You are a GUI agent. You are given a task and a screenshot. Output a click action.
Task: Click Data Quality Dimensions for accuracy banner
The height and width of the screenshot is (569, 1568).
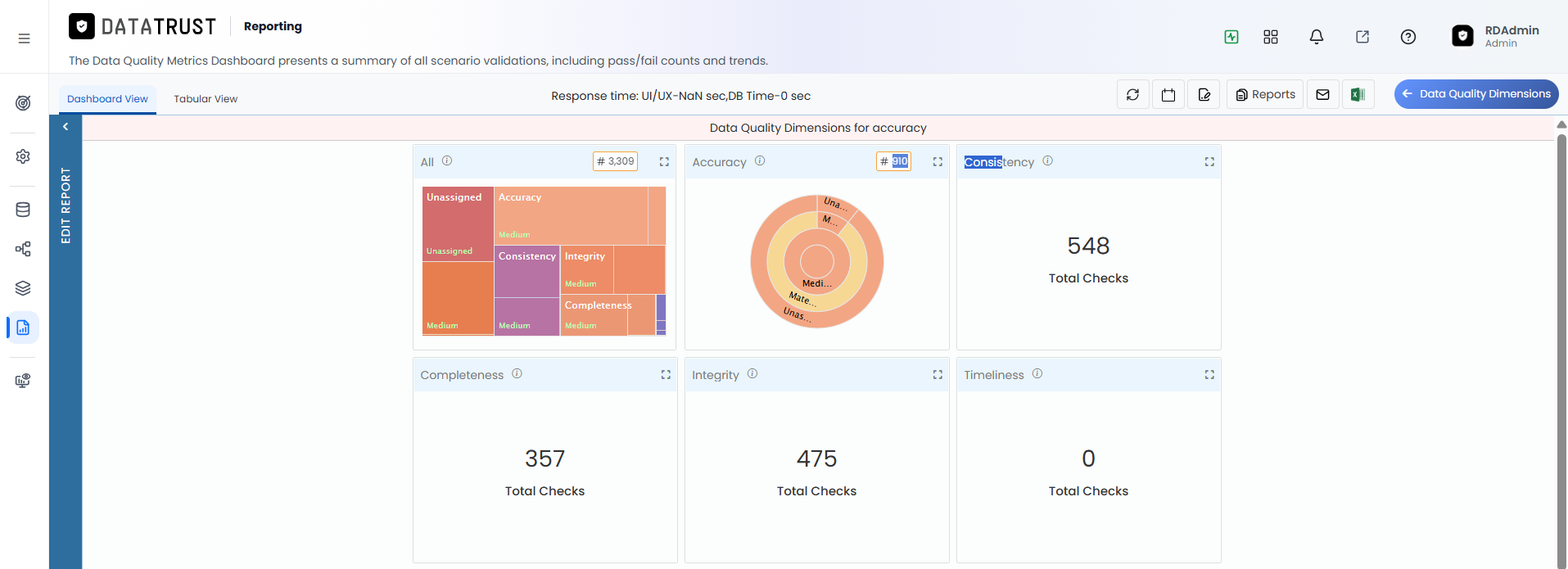point(818,128)
